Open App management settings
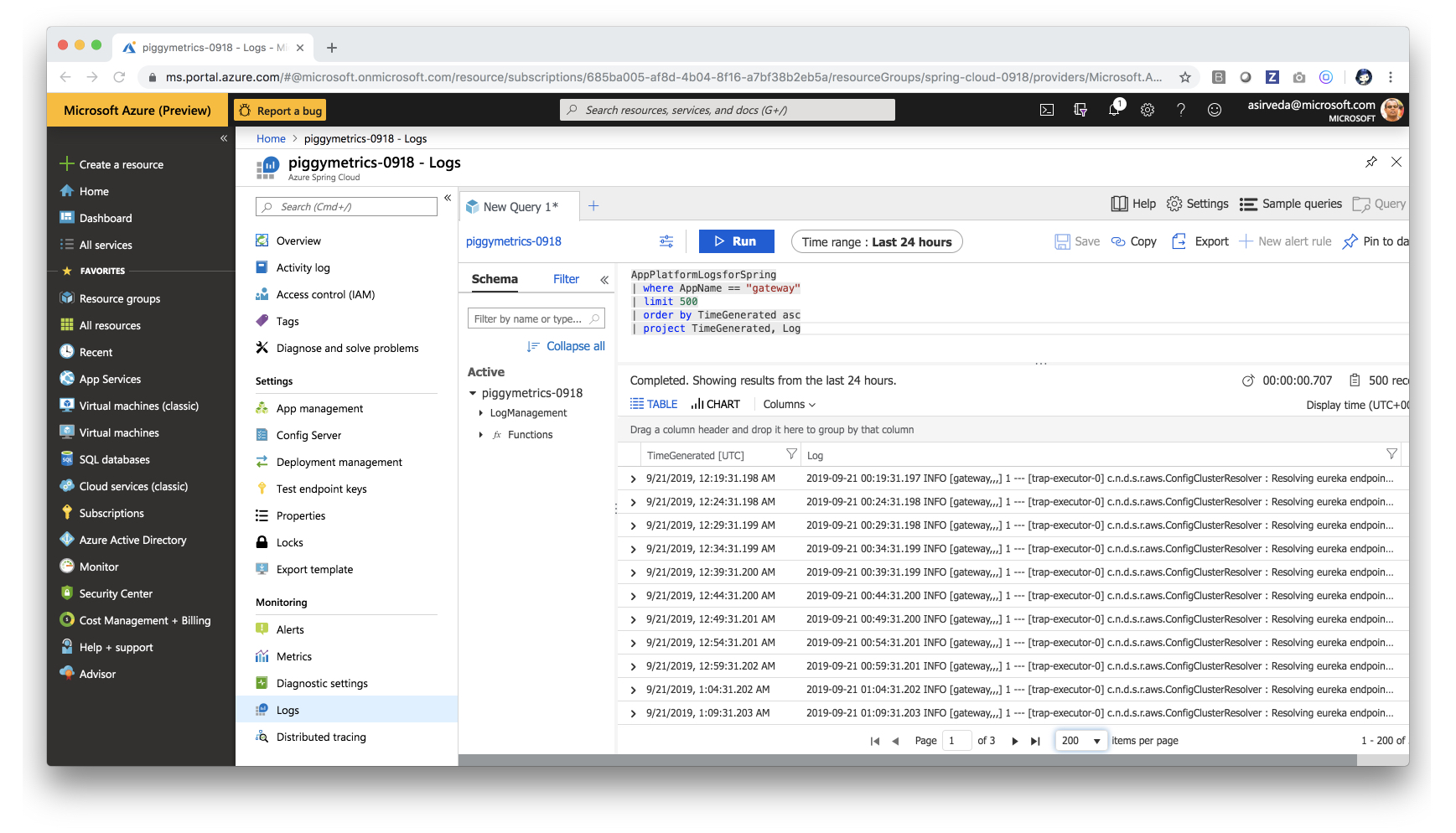 tap(319, 408)
